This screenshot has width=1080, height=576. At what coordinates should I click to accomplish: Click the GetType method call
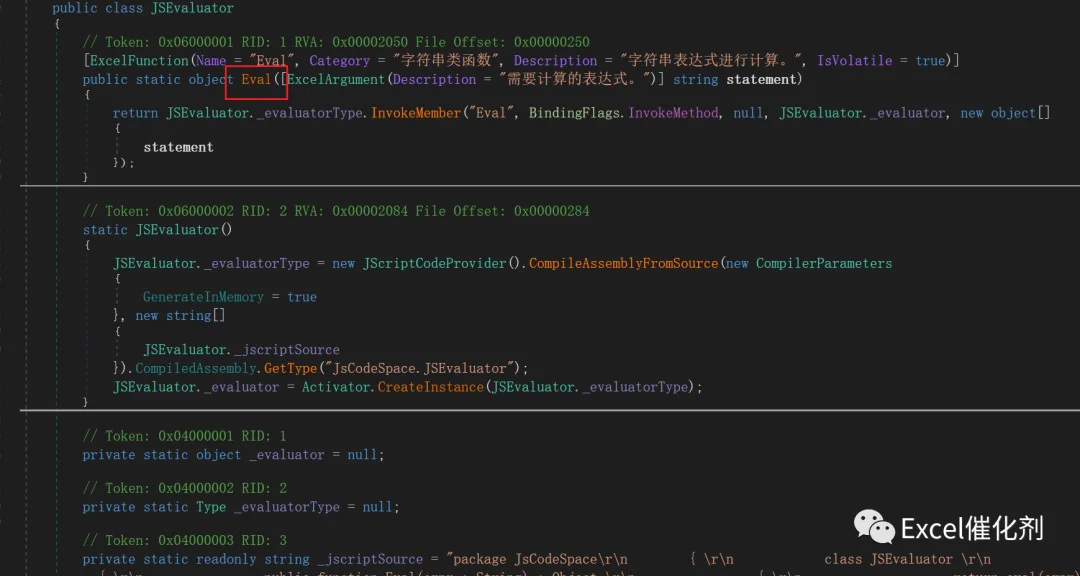click(290, 368)
